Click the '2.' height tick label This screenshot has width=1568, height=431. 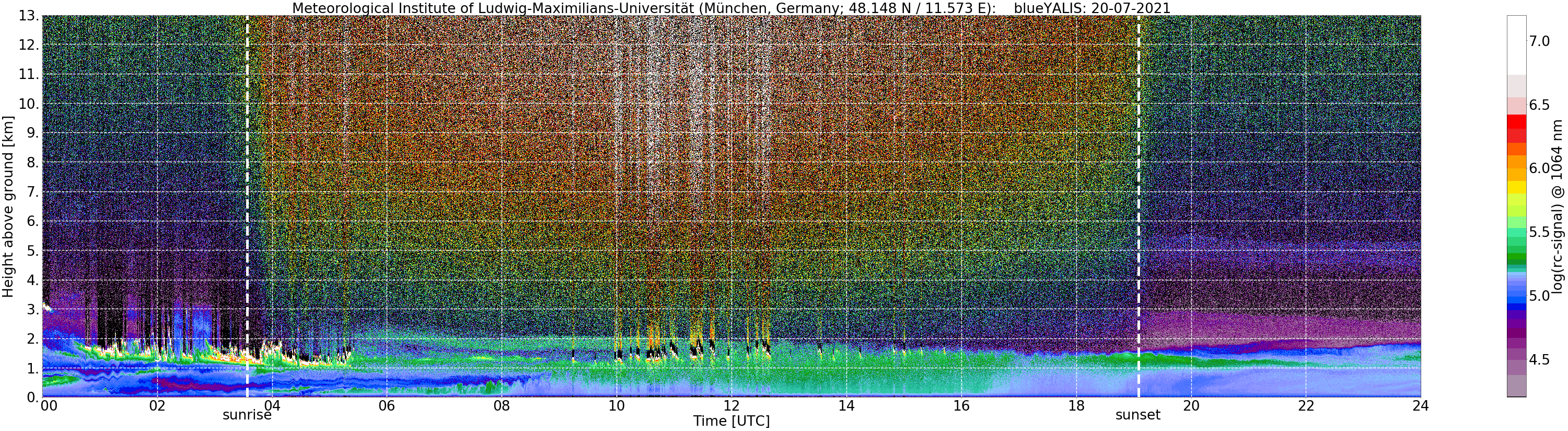(32, 338)
